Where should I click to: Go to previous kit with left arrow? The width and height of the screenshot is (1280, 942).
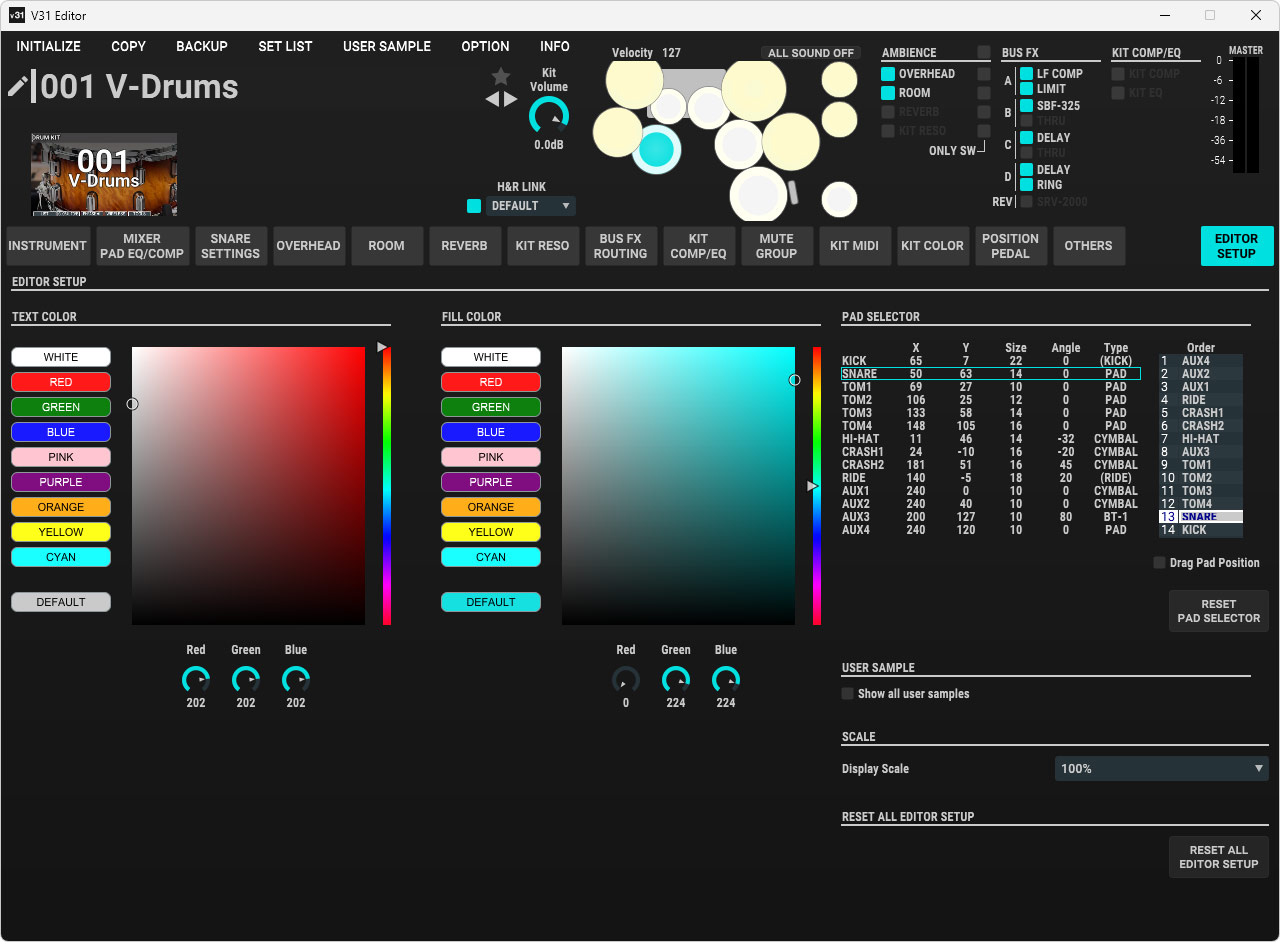pos(492,99)
